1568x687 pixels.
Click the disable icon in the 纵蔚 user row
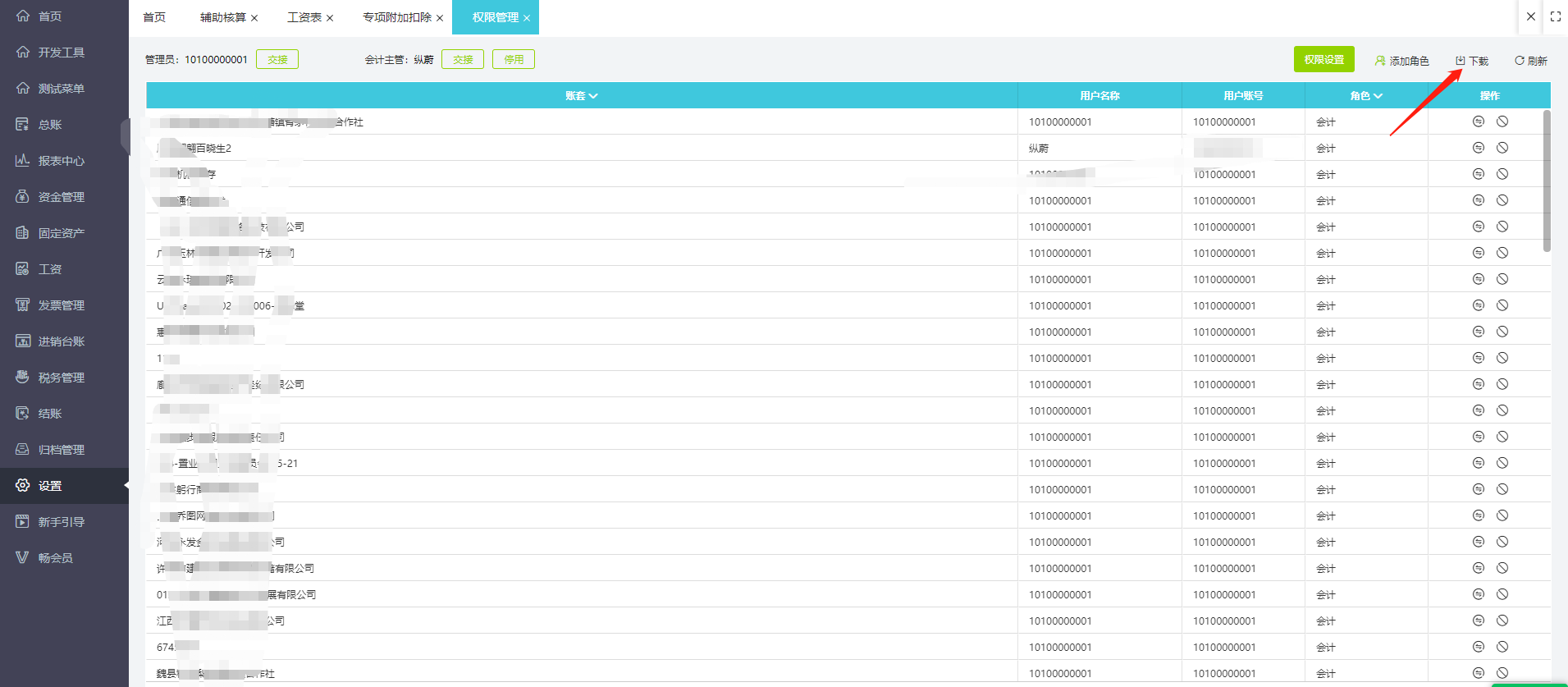pyautogui.click(x=1502, y=148)
